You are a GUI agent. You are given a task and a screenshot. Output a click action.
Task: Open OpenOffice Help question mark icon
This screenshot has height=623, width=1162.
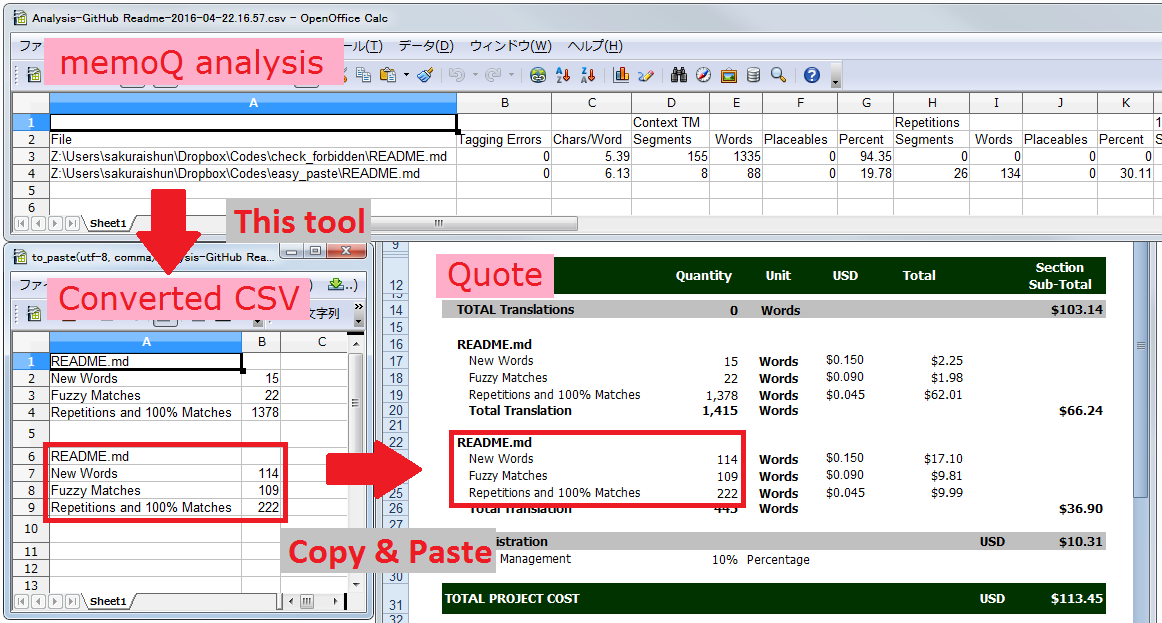812,75
